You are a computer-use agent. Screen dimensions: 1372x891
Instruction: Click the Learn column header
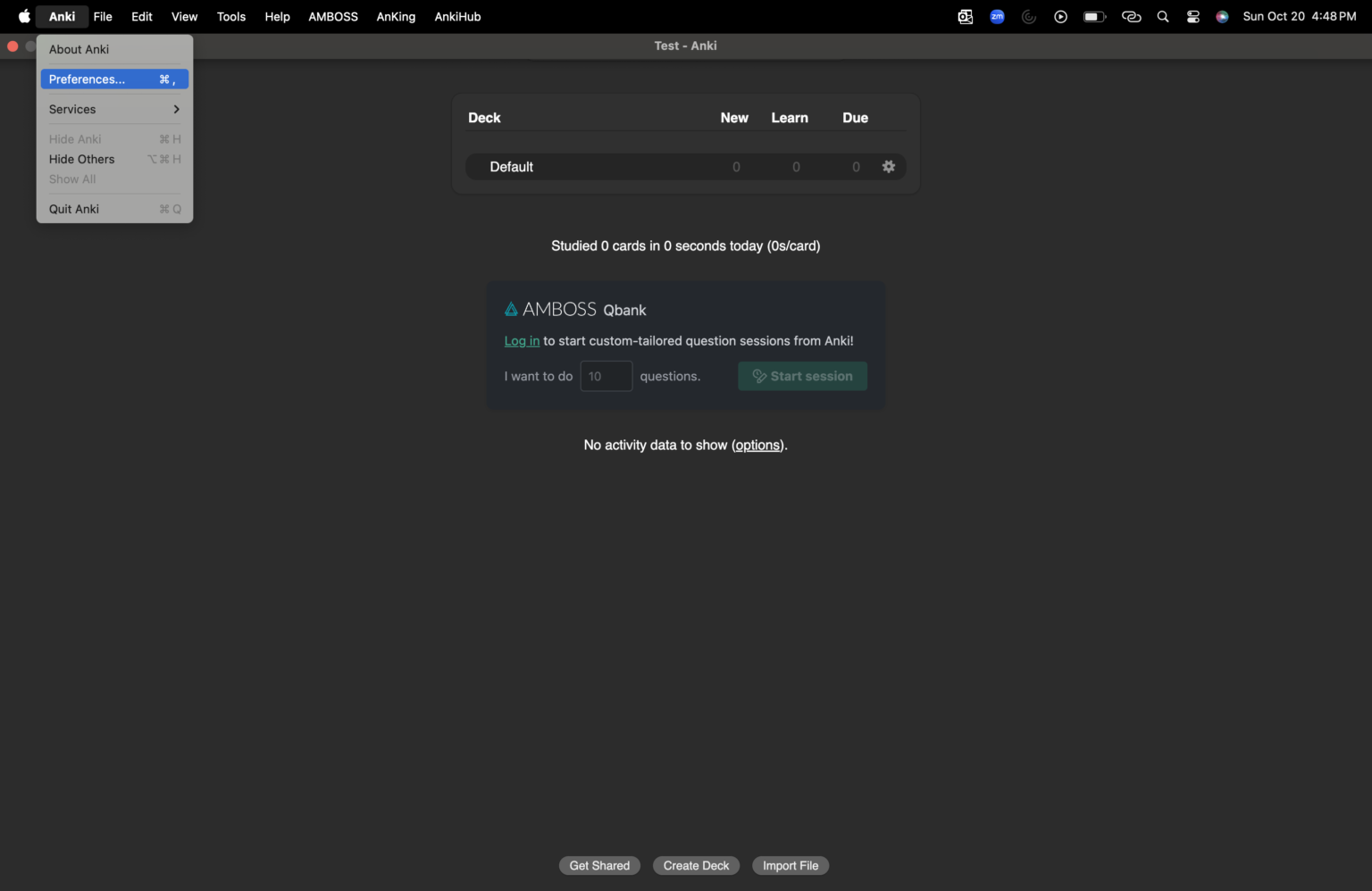coord(790,118)
